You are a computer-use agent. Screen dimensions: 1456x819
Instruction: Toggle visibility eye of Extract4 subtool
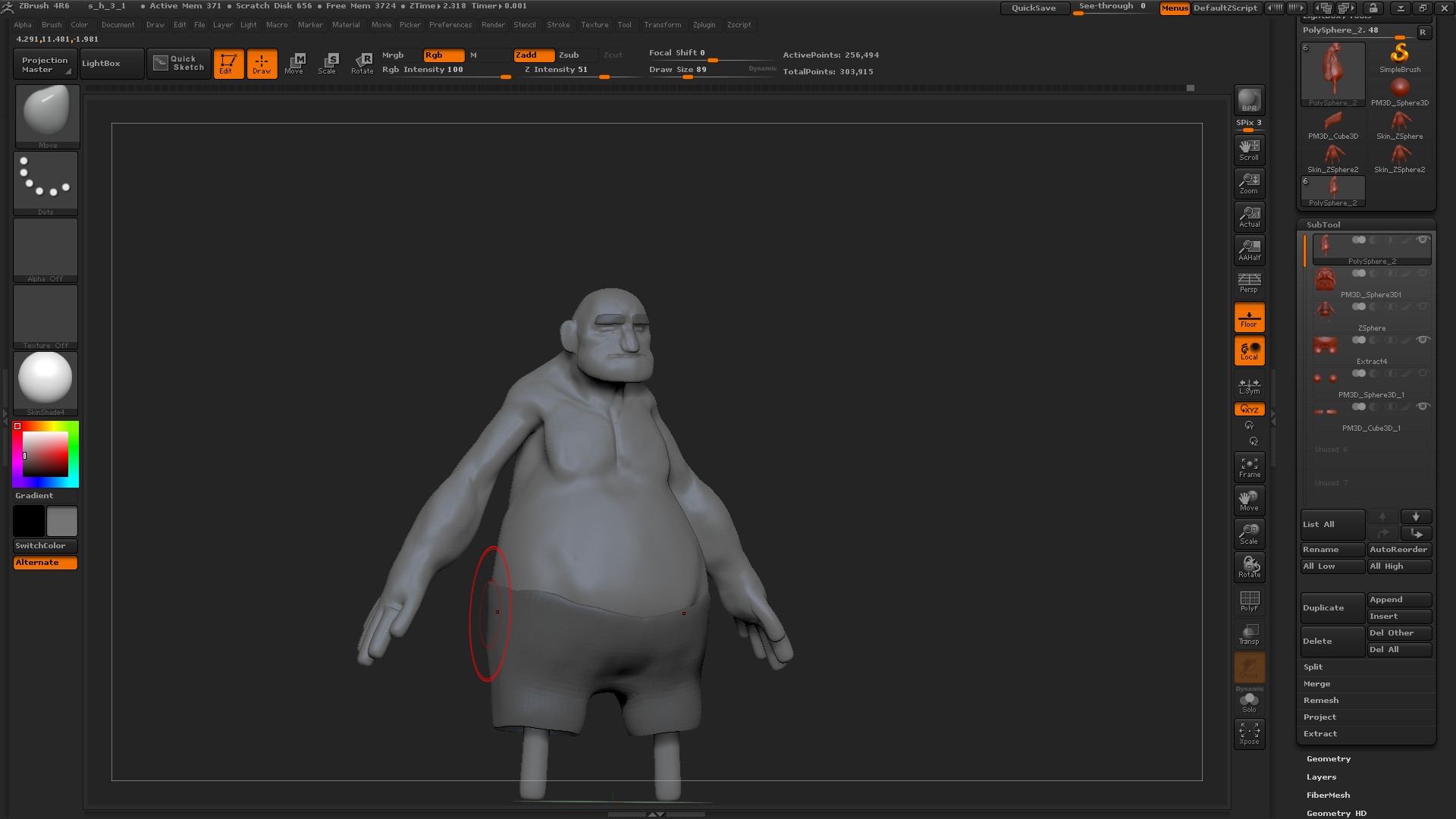click(x=1423, y=340)
